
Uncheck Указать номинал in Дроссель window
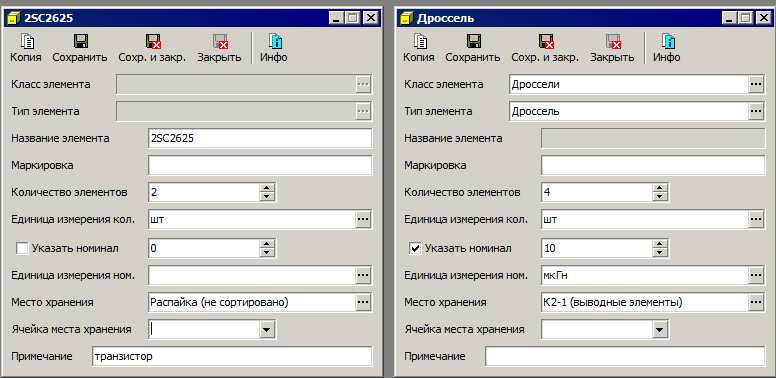(415, 248)
